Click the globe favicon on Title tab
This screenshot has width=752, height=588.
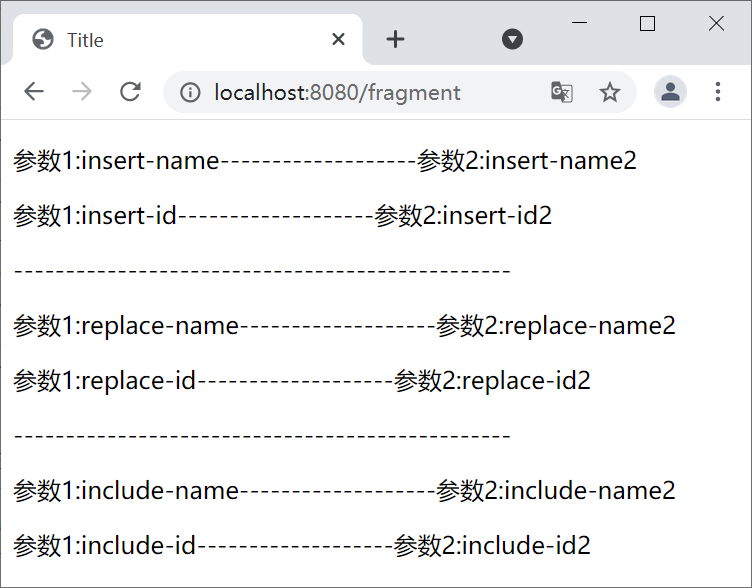(43, 39)
